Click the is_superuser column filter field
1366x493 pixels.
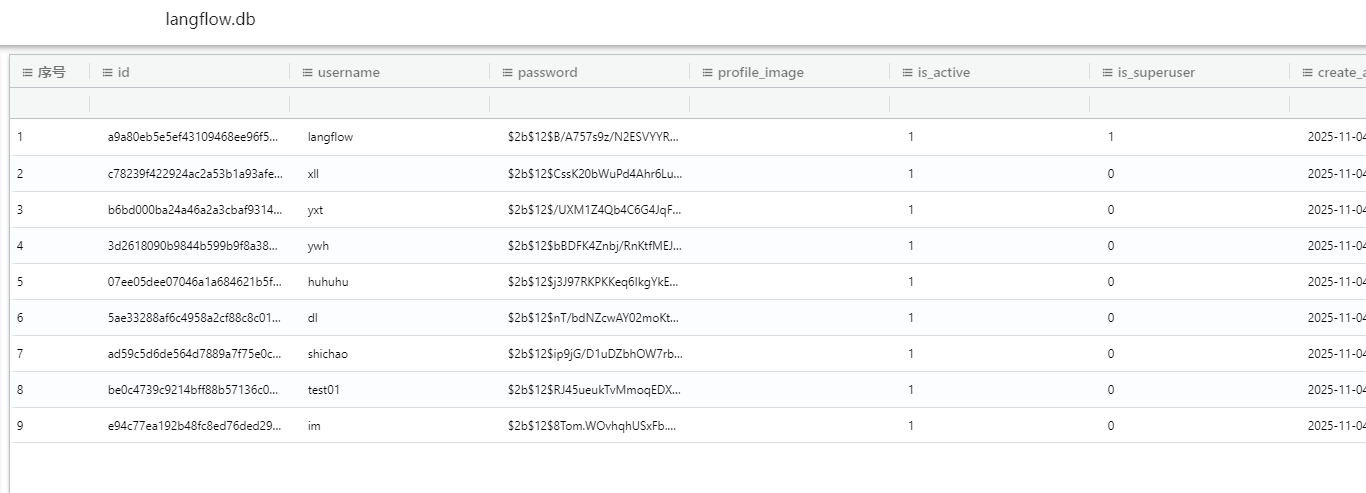pyautogui.click(x=1189, y=103)
